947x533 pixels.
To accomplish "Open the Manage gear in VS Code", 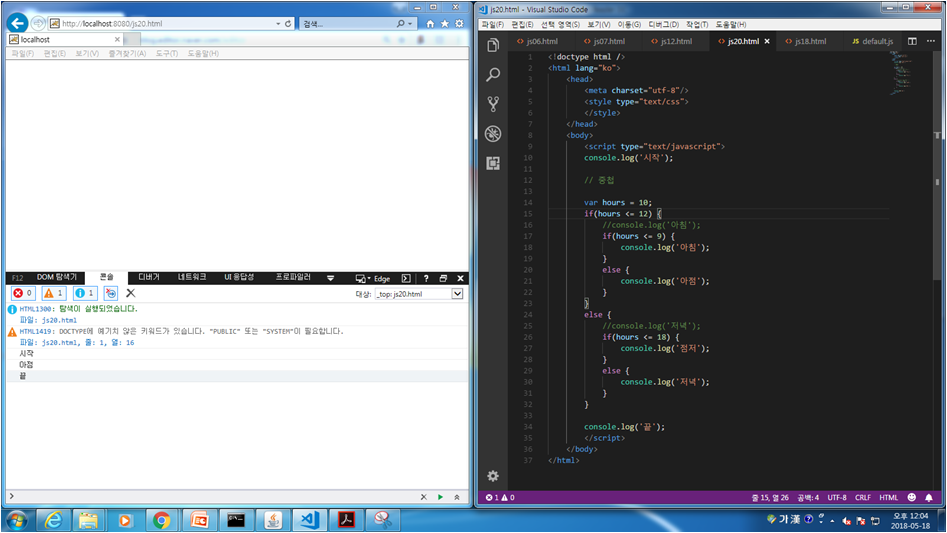I will (493, 476).
